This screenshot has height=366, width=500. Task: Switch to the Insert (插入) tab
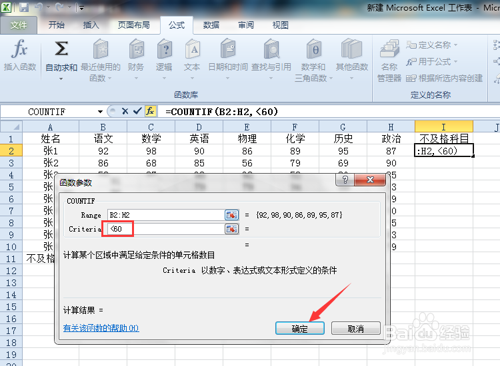[x=90, y=25]
